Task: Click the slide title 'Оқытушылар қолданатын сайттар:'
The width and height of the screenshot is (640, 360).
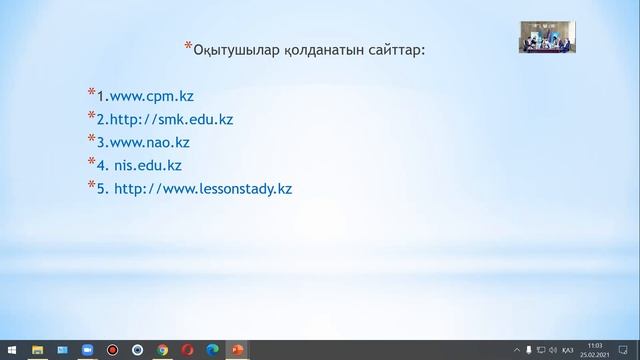Action: tap(309, 50)
